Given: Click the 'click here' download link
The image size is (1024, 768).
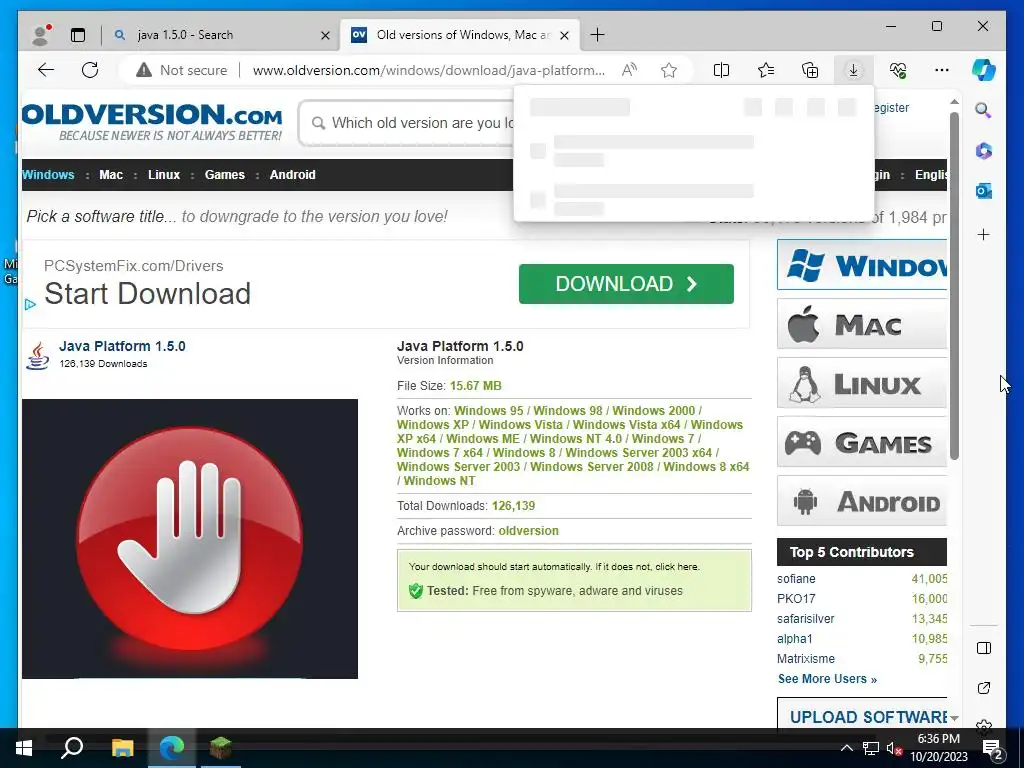Looking at the screenshot, I should pyautogui.click(x=677, y=567).
